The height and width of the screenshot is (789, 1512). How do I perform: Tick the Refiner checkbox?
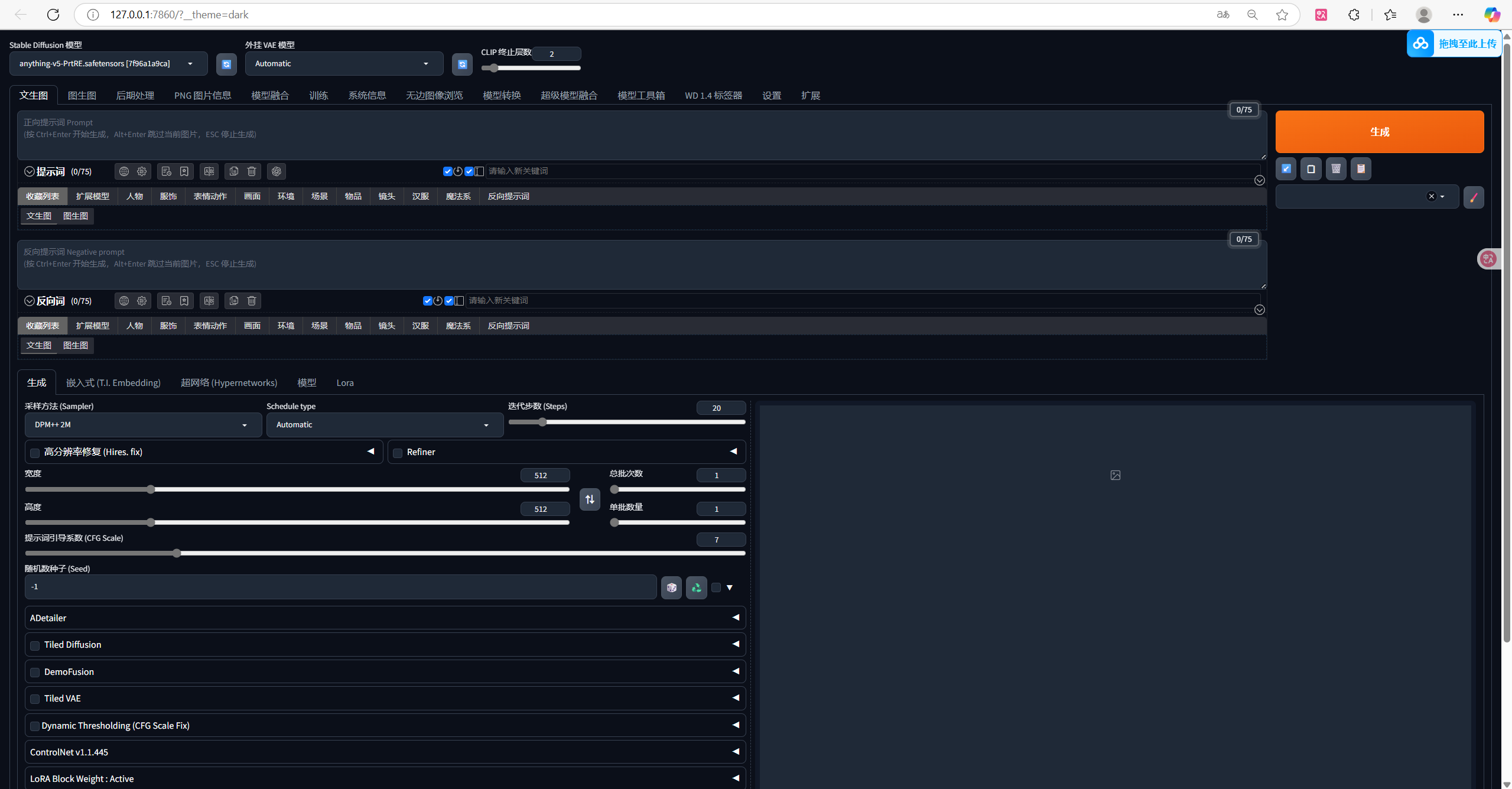tap(398, 453)
